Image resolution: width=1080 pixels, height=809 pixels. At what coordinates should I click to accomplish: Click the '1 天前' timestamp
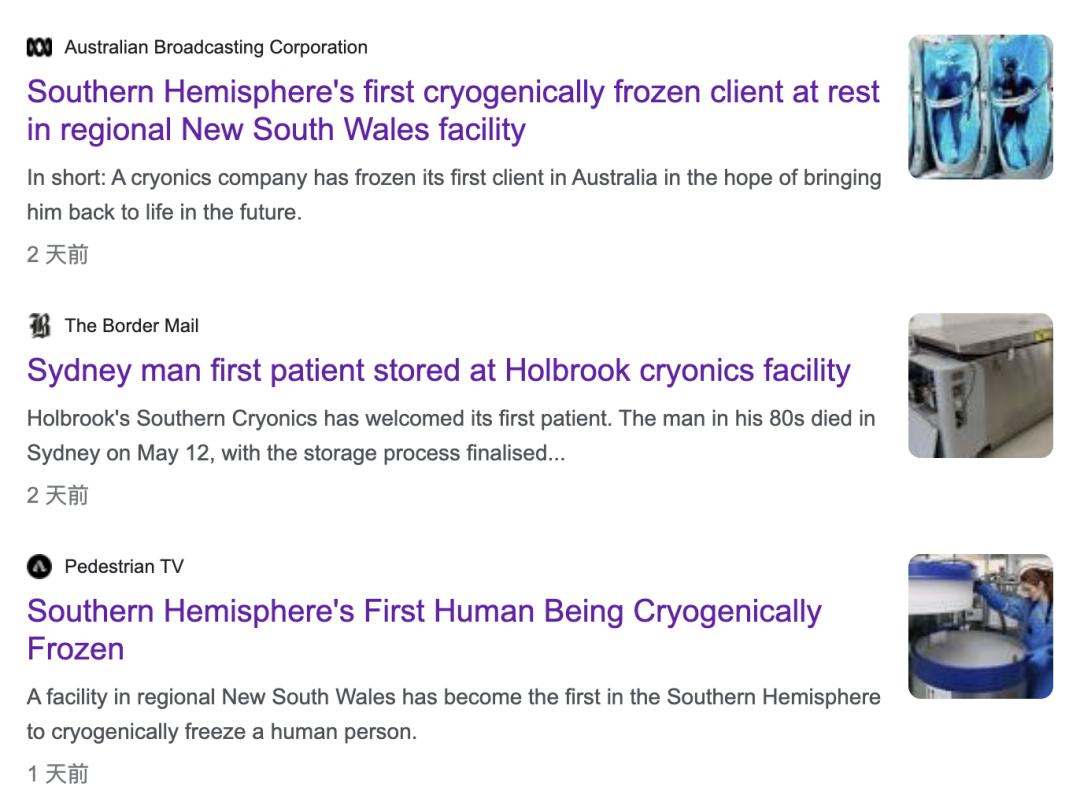[58, 774]
